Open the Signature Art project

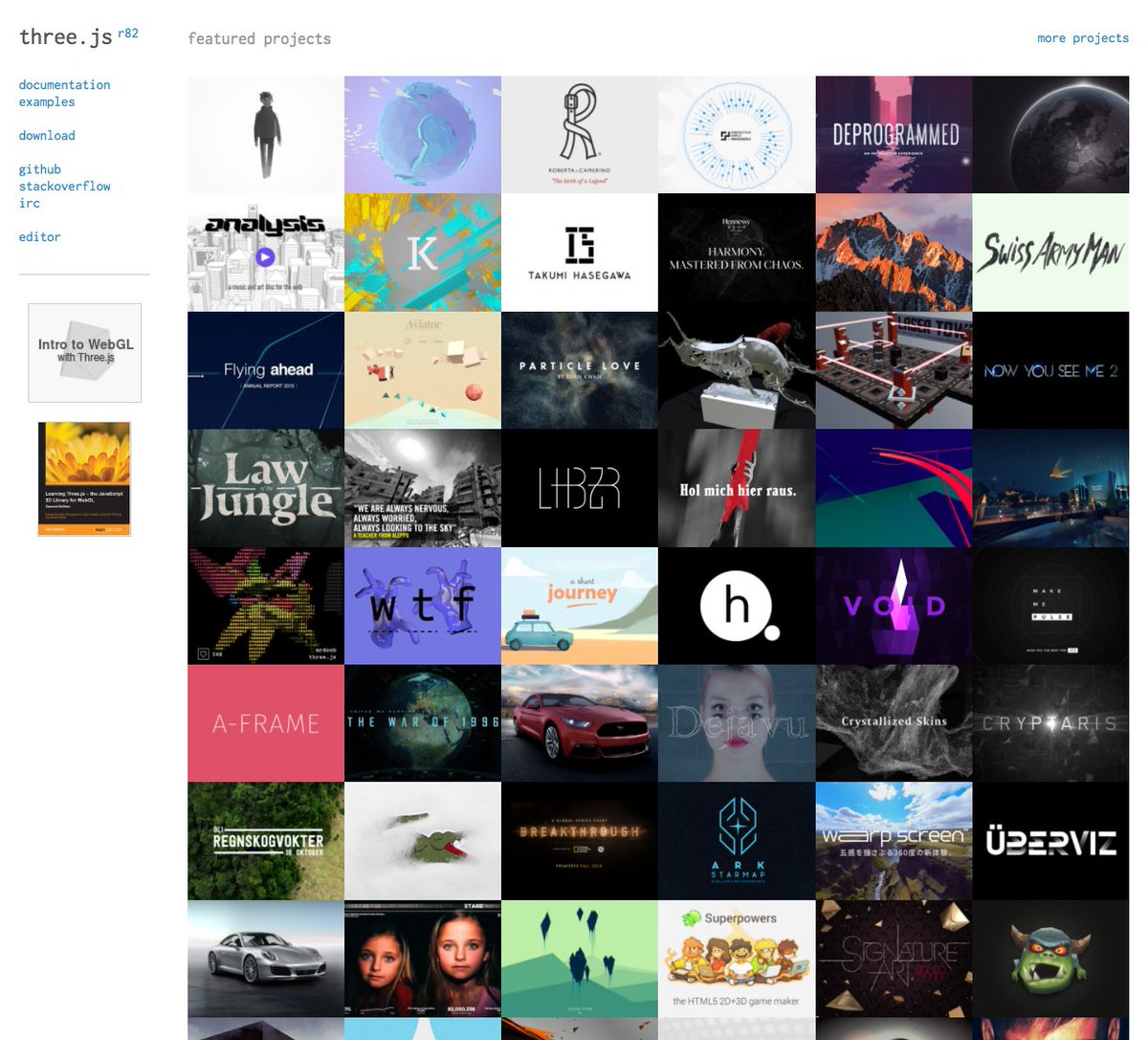coord(894,959)
